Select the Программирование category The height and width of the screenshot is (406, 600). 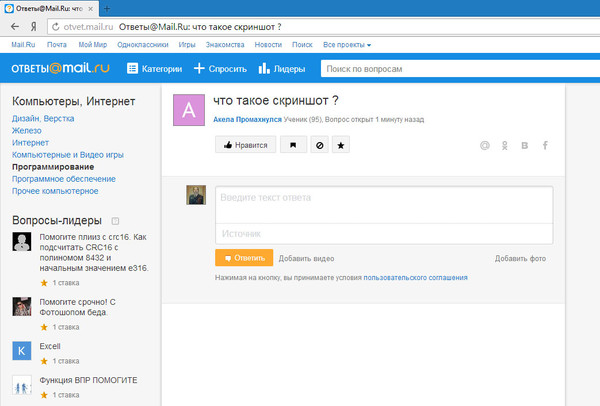(53, 167)
